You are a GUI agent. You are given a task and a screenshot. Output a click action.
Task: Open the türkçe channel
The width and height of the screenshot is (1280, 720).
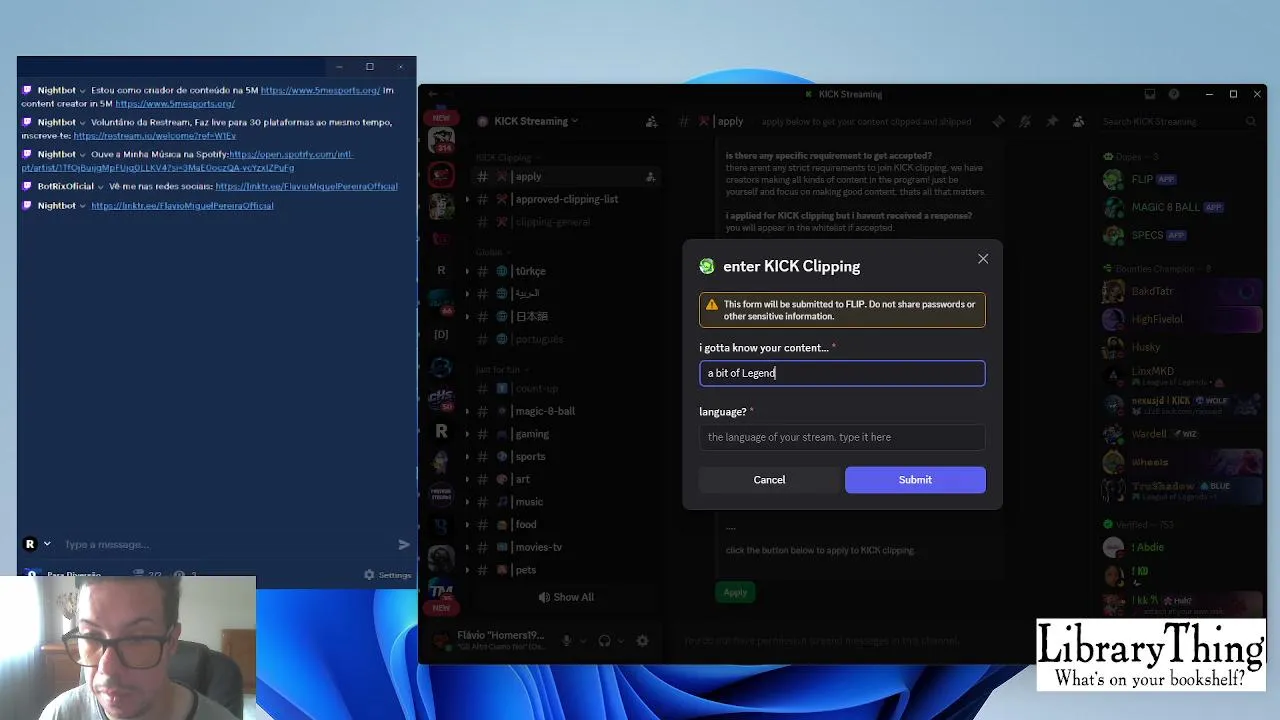[530, 271]
